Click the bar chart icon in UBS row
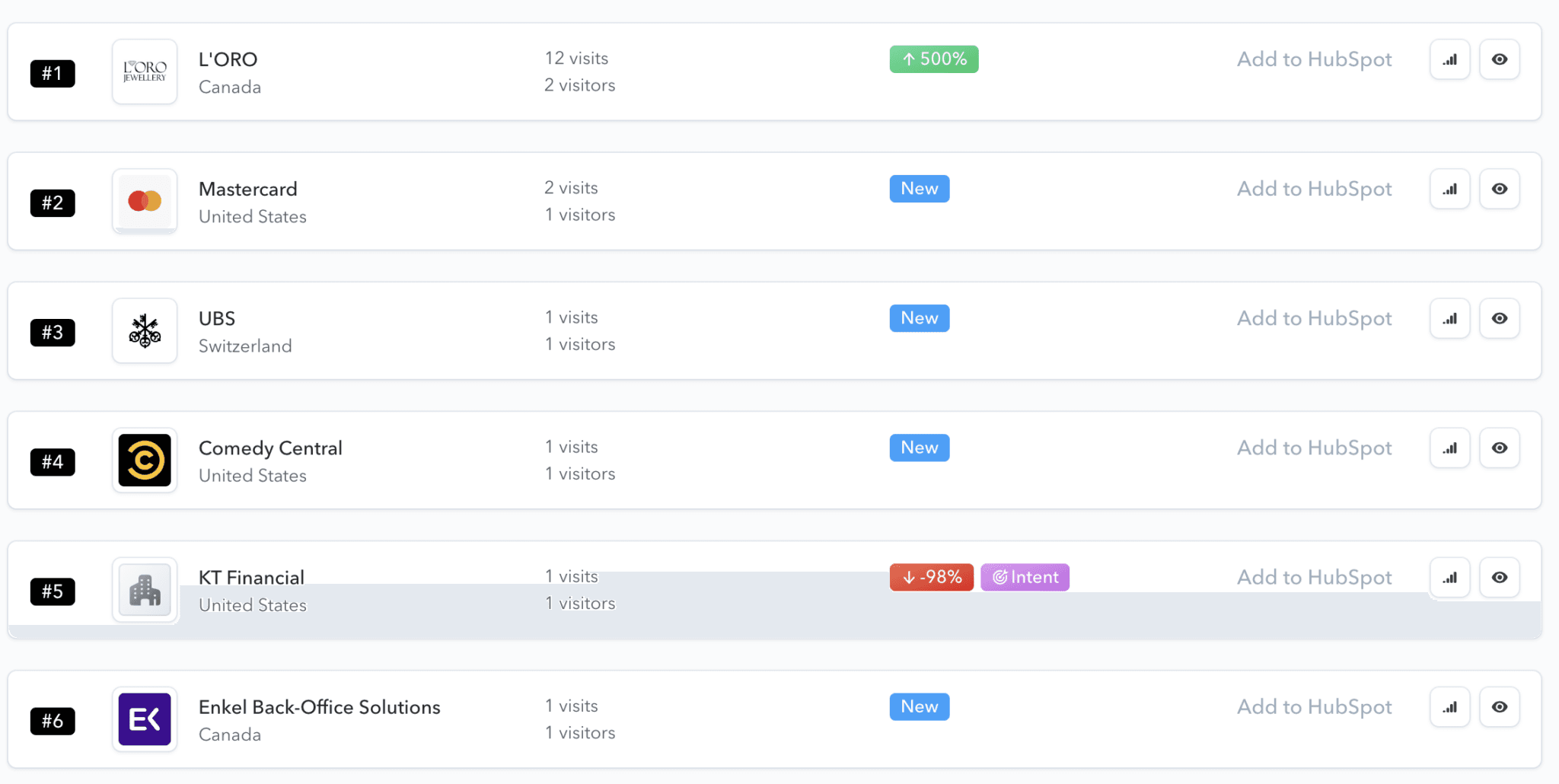Screen dimensions: 1559x784 pyautogui.click(x=1449, y=318)
